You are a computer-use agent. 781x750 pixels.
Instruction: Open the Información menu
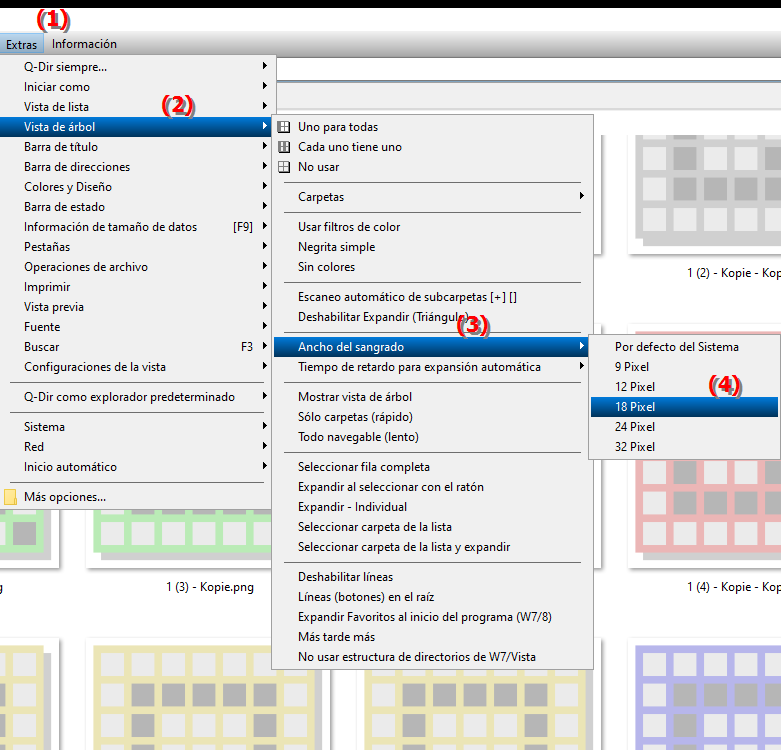84,44
